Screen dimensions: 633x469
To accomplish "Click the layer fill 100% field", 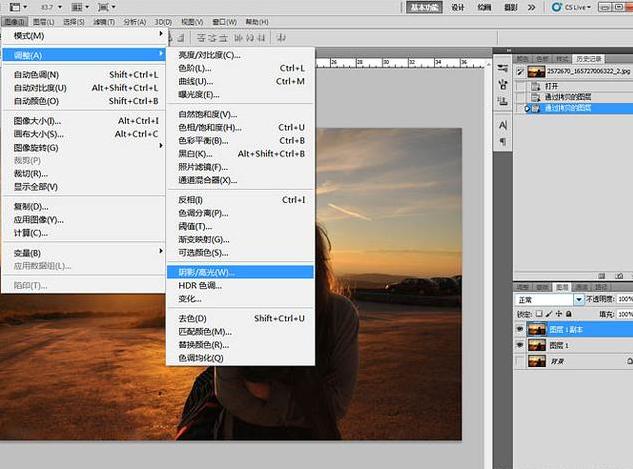I will 625,314.
